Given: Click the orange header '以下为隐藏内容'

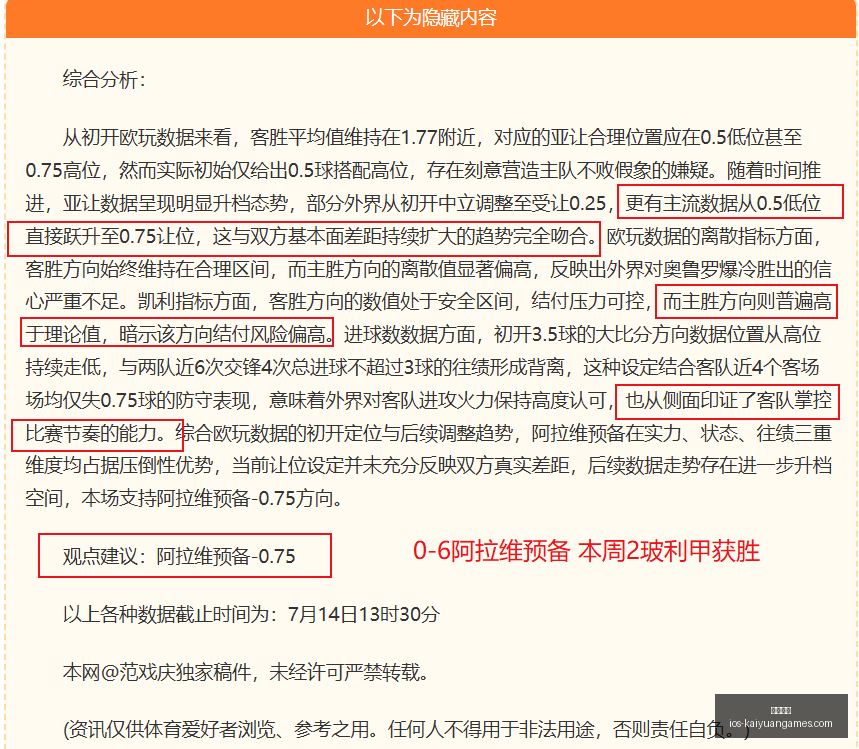Looking at the screenshot, I should [431, 18].
